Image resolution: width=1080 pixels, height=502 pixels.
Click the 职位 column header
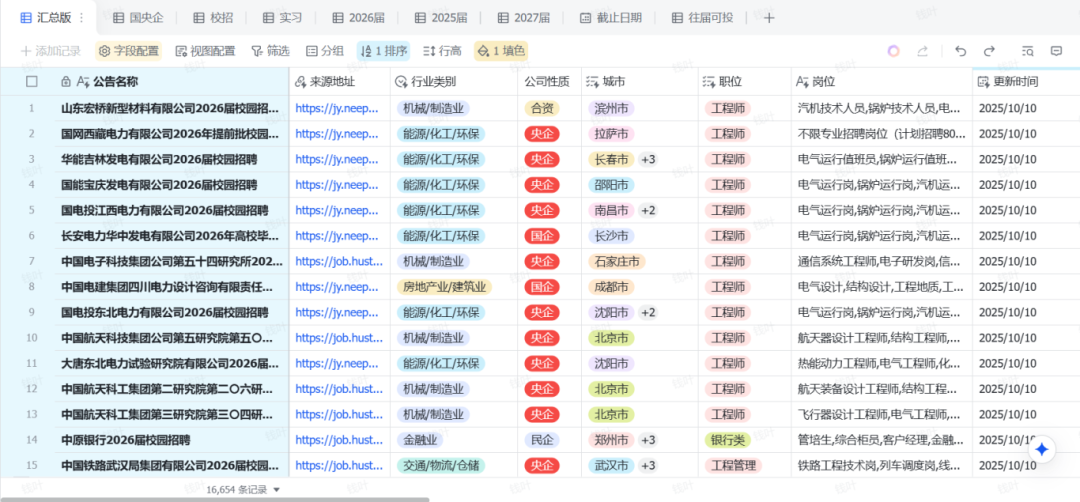pos(745,82)
